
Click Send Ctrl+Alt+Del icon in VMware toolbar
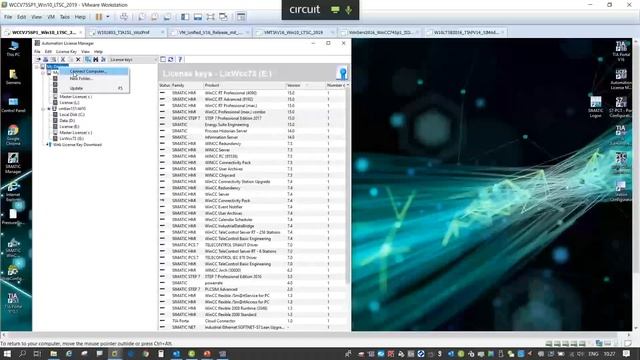pos(124,17)
